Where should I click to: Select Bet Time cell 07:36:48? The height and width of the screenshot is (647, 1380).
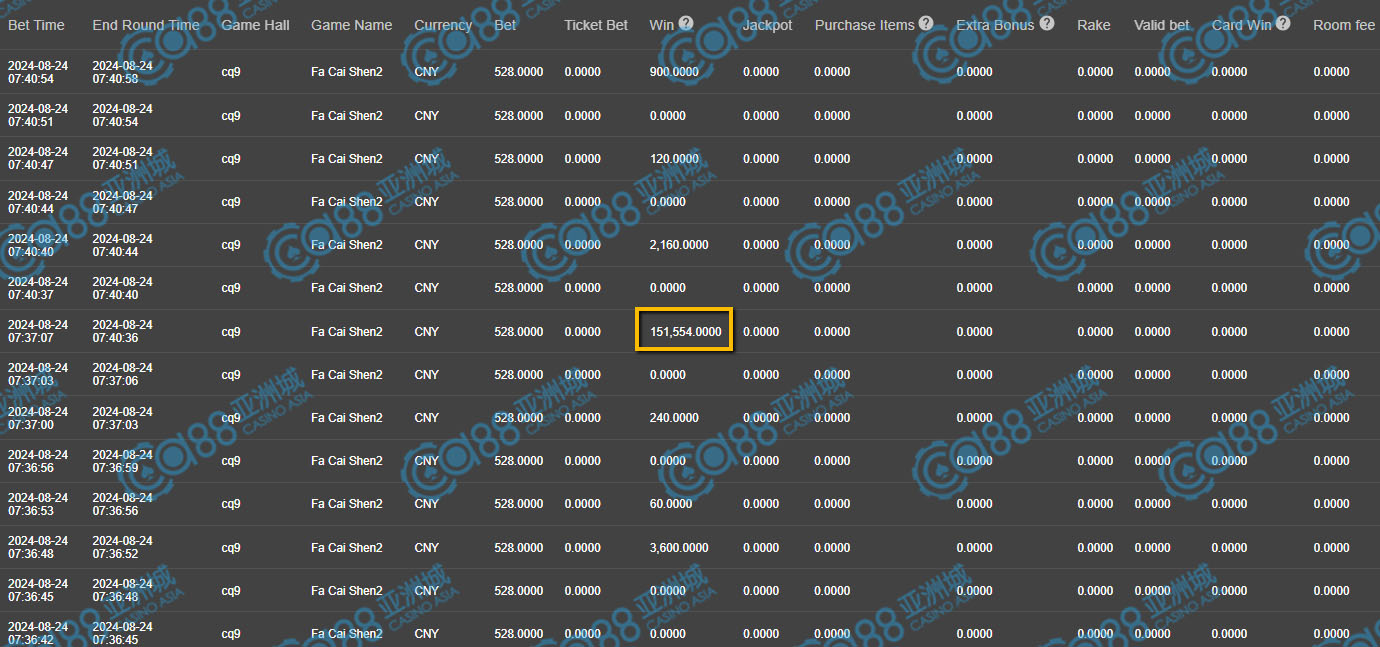click(38, 548)
